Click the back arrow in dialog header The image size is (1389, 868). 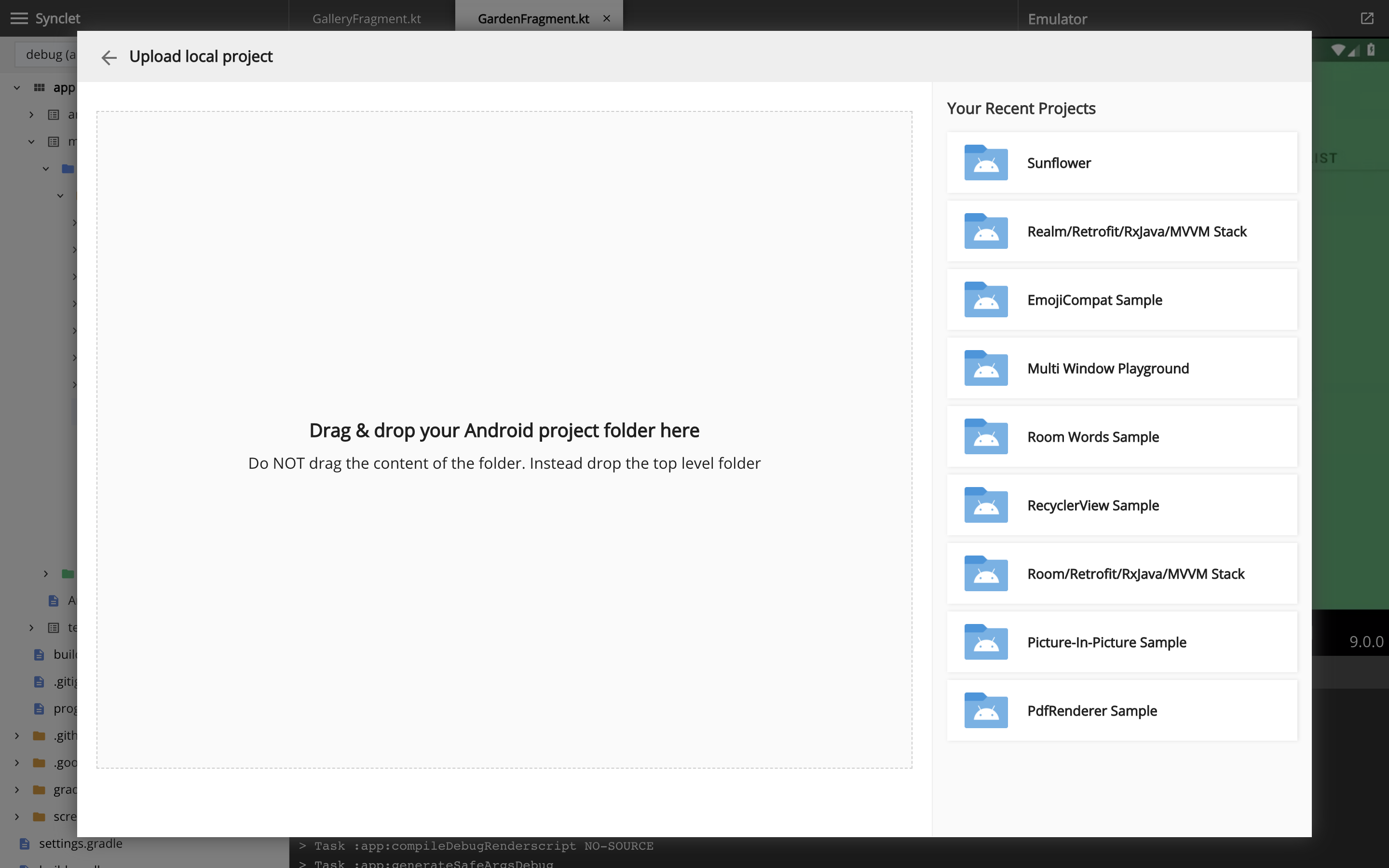(x=109, y=57)
